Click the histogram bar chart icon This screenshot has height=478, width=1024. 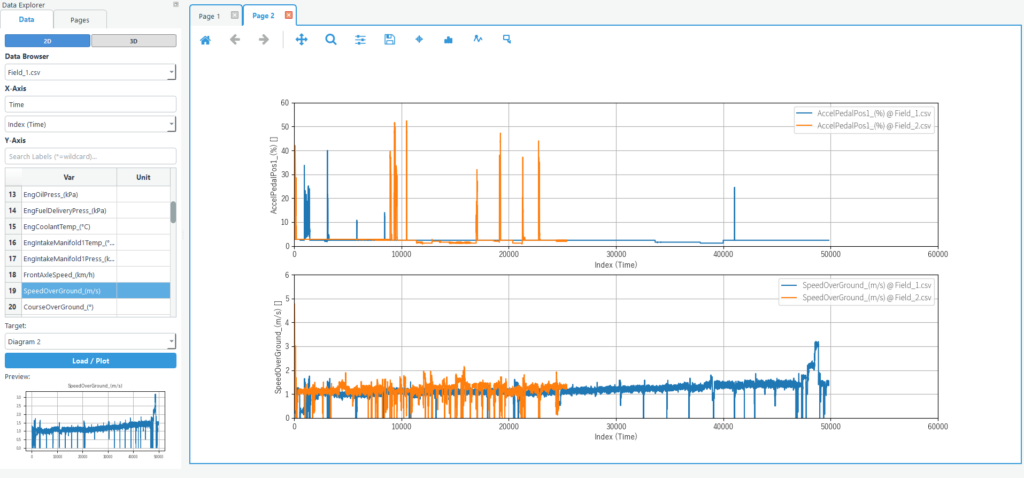[x=448, y=40]
